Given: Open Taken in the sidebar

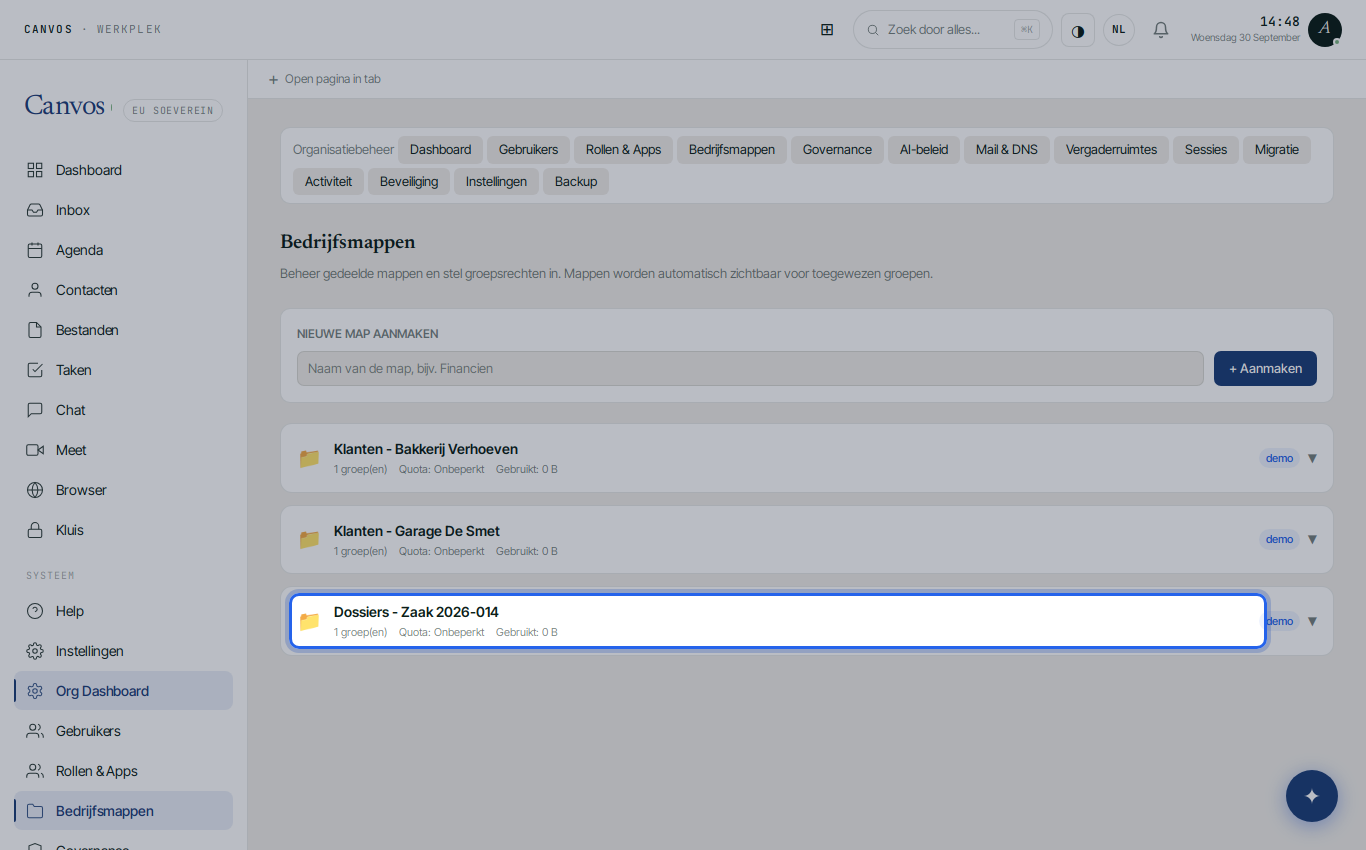Looking at the screenshot, I should tap(124, 370).
